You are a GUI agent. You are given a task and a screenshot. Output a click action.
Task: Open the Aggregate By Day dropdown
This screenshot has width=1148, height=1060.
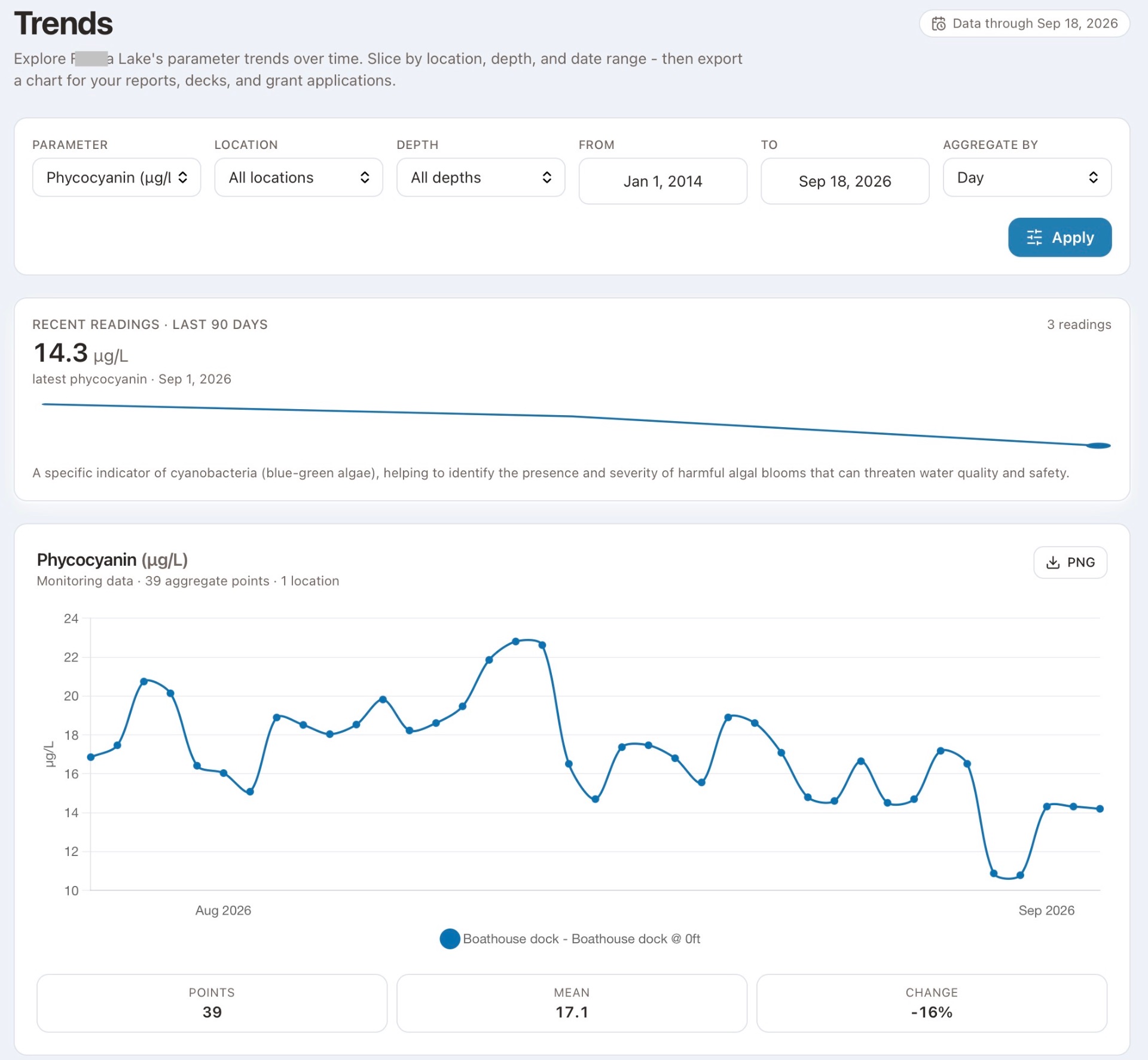pos(1027,178)
